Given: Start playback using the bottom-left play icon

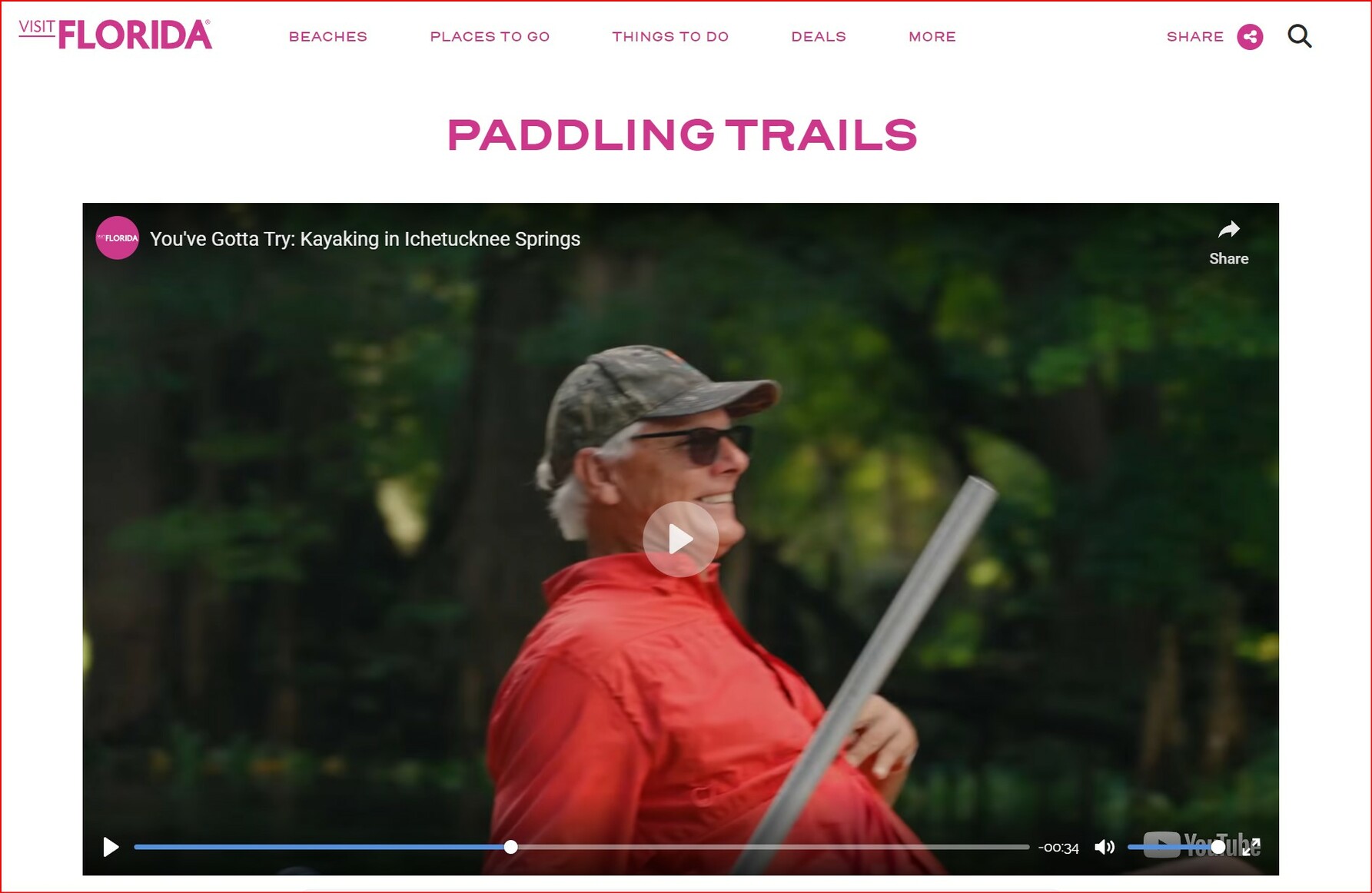Looking at the screenshot, I should [x=111, y=847].
